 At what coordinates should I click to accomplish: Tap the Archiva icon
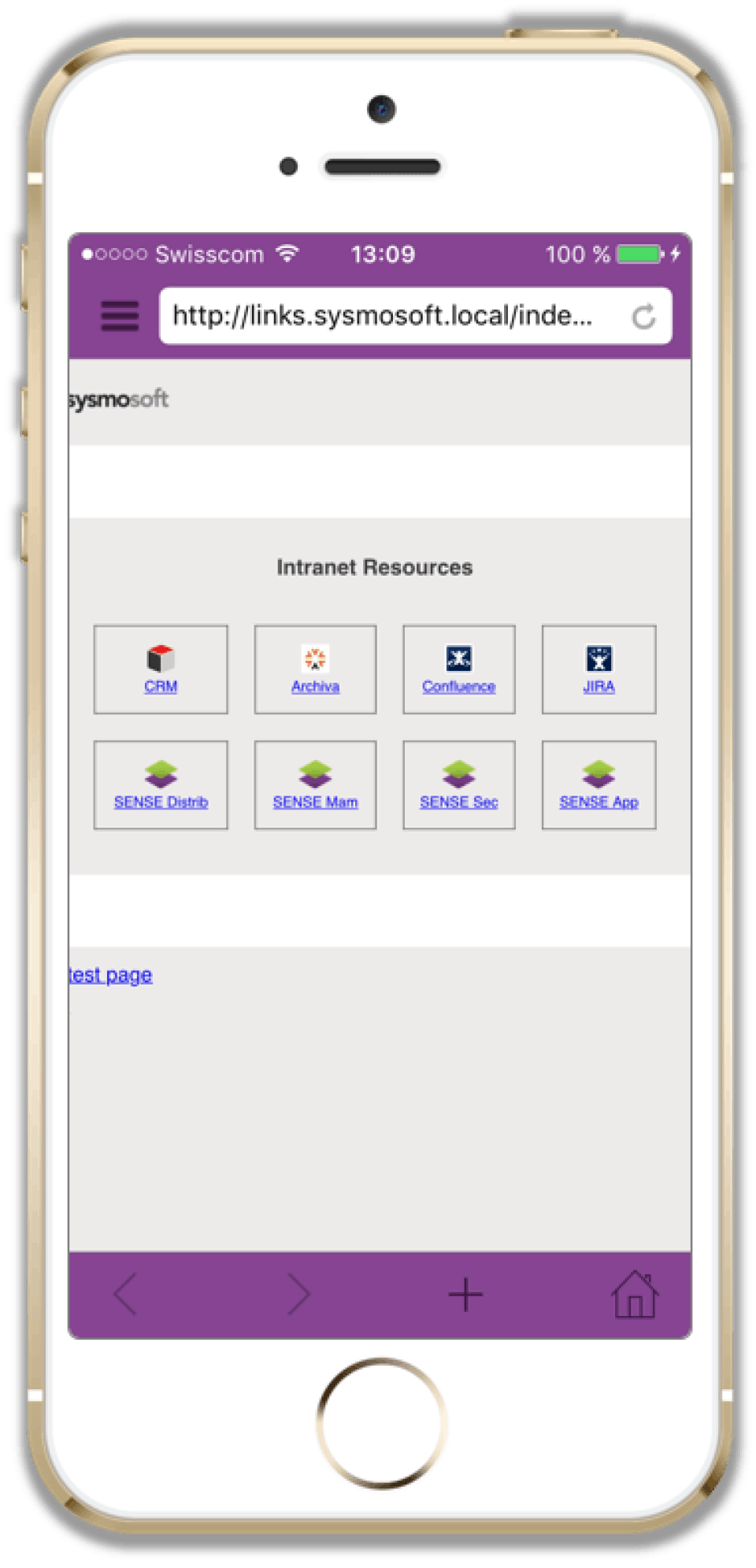(315, 658)
